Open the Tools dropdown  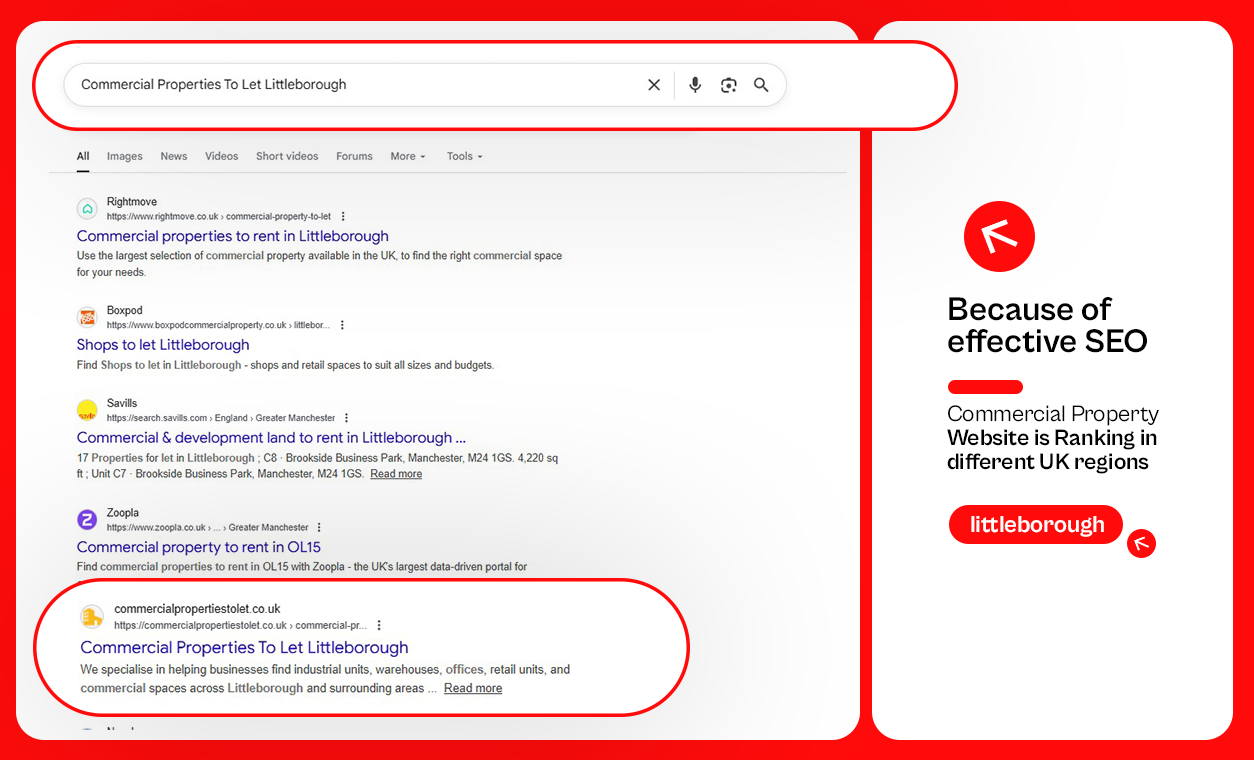point(463,156)
